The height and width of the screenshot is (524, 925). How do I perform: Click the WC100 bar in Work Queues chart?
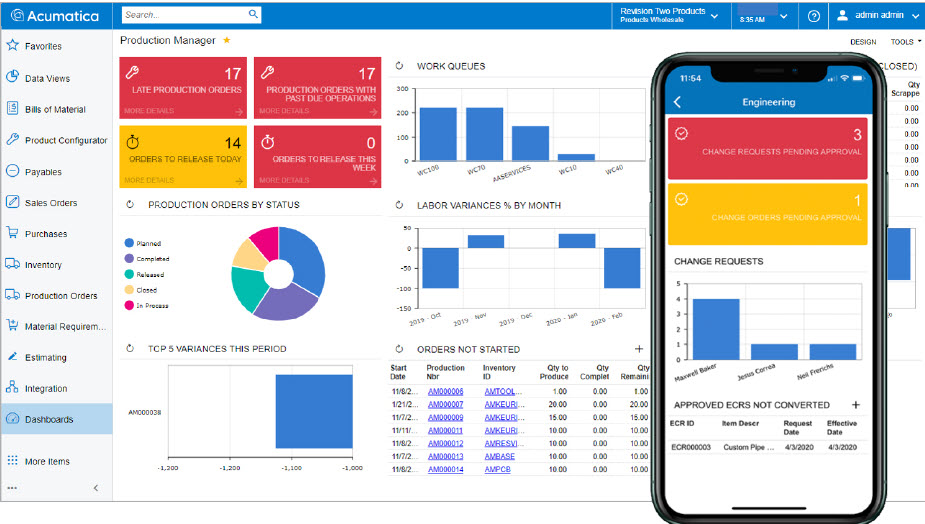[438, 134]
